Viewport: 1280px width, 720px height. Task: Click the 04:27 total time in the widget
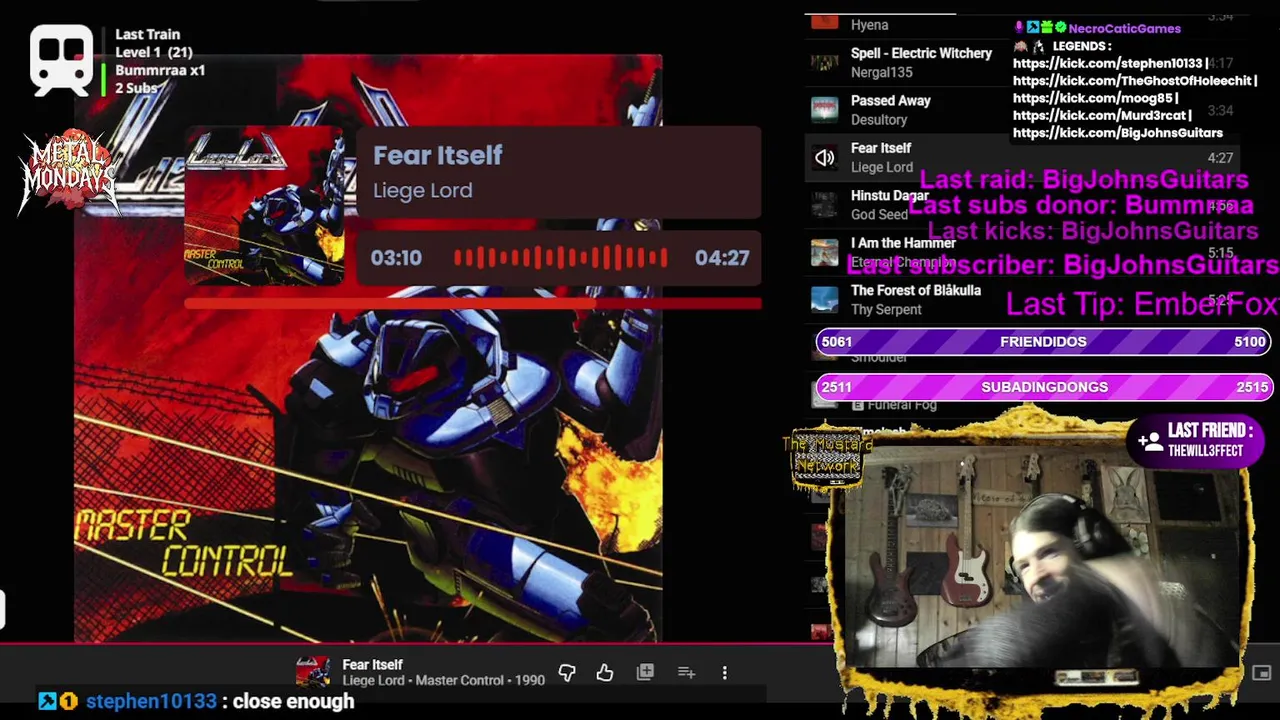(722, 258)
